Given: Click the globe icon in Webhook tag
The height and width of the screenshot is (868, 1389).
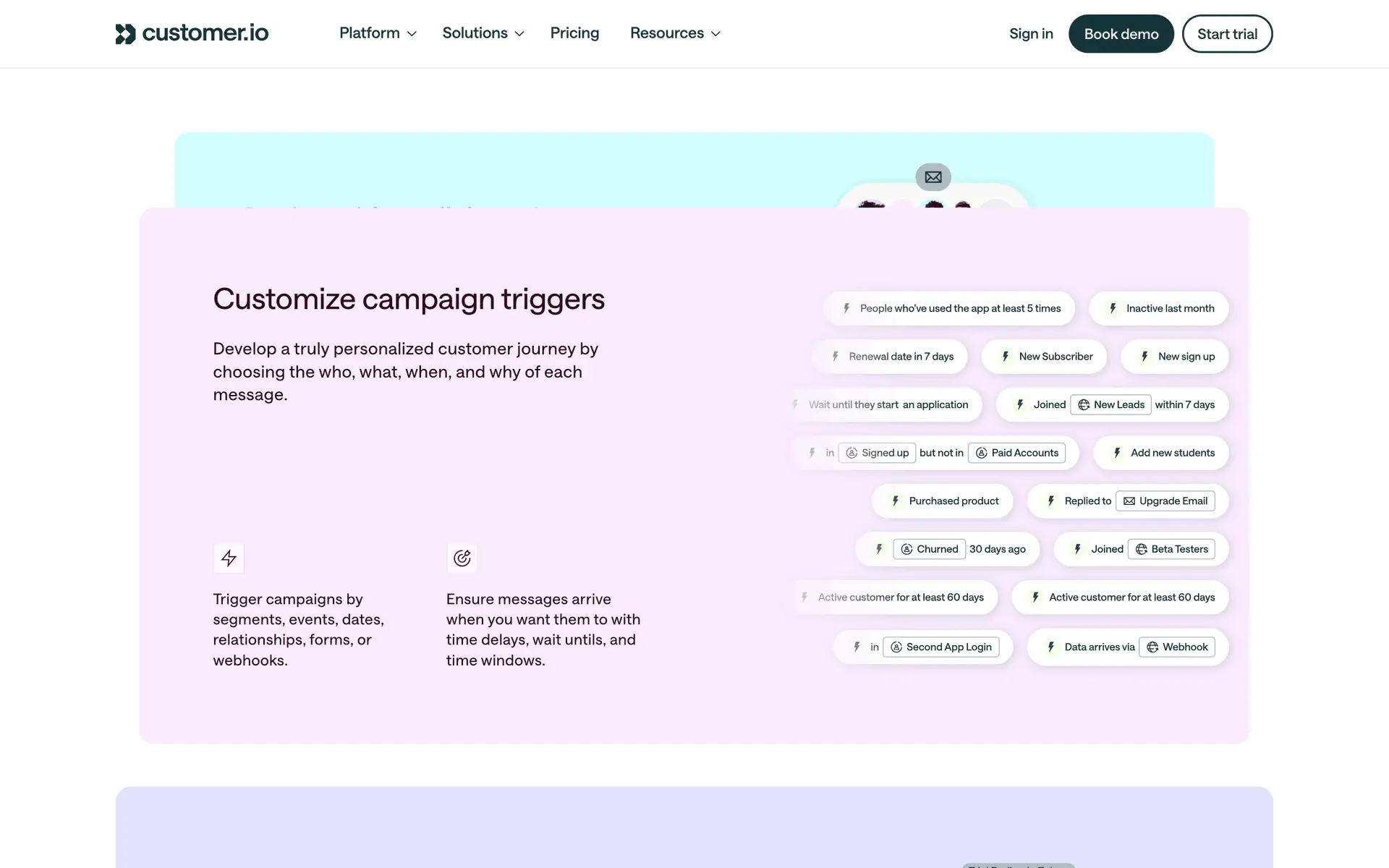Looking at the screenshot, I should pyautogui.click(x=1152, y=647).
